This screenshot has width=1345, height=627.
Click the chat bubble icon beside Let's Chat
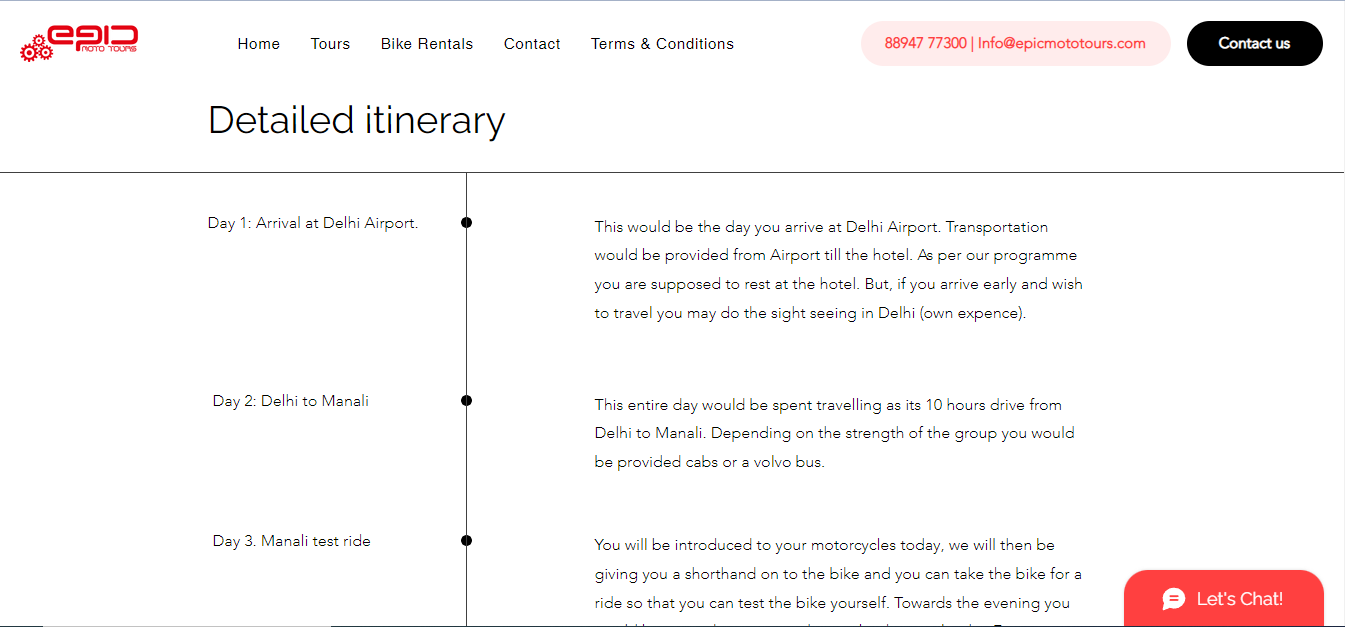coord(1174,599)
